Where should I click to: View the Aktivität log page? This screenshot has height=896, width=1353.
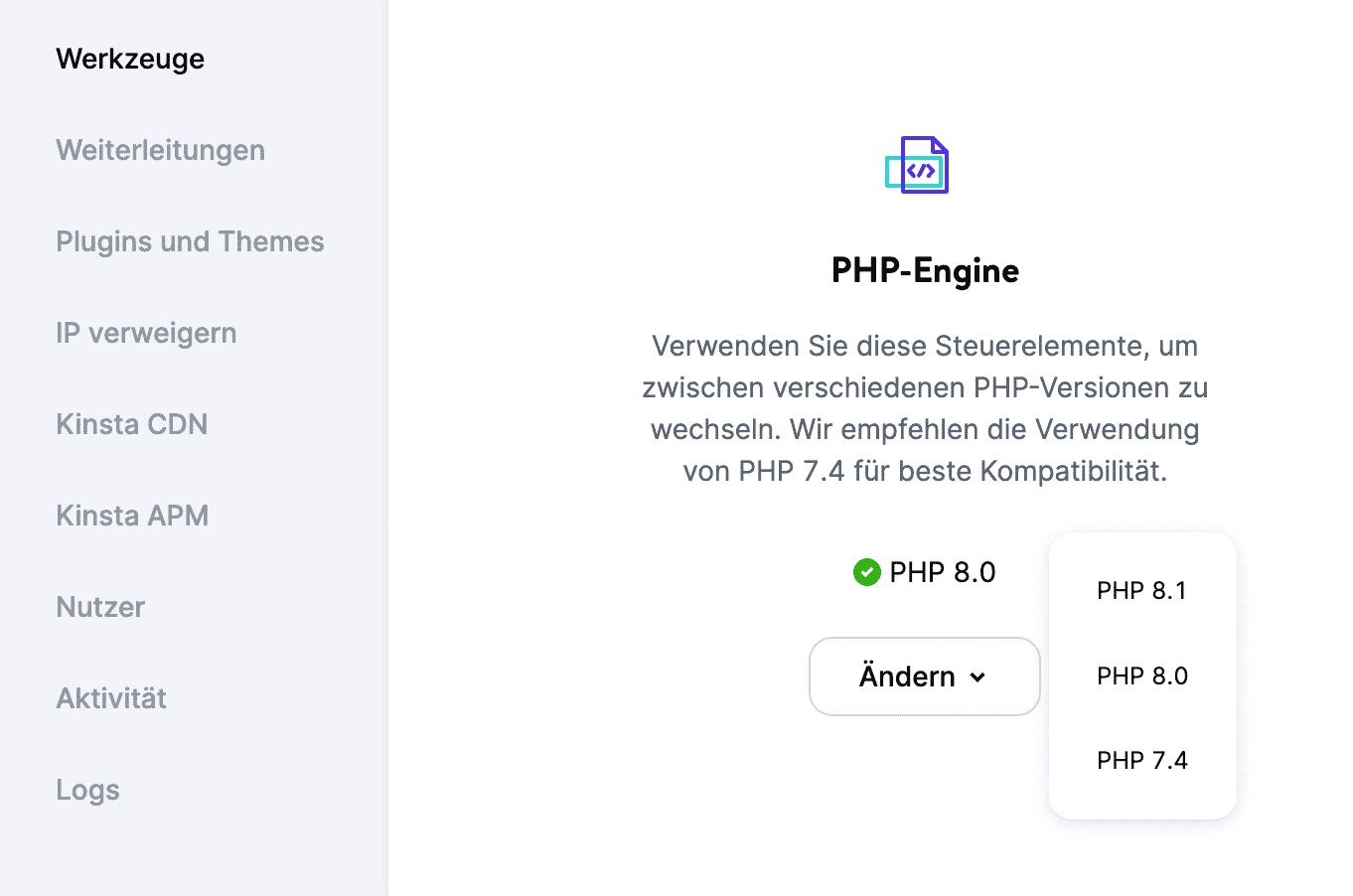coord(110,699)
